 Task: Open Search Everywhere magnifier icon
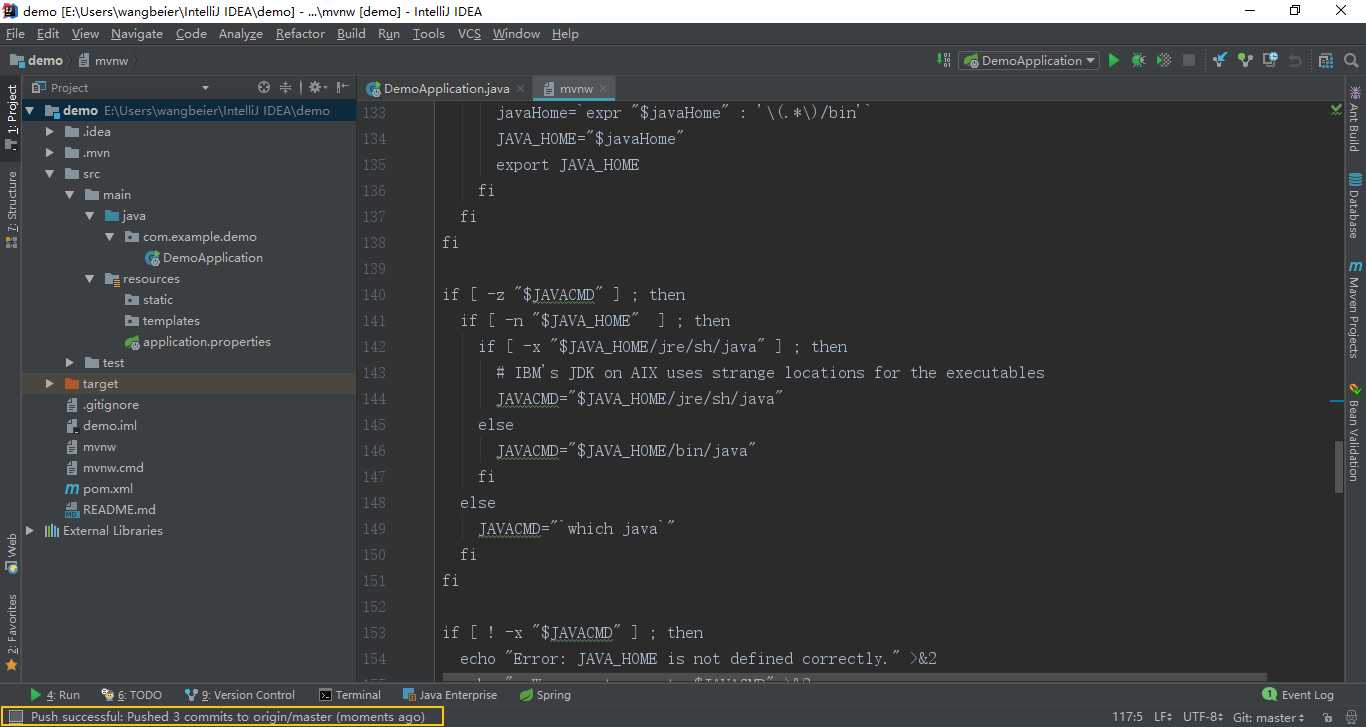(1350, 61)
